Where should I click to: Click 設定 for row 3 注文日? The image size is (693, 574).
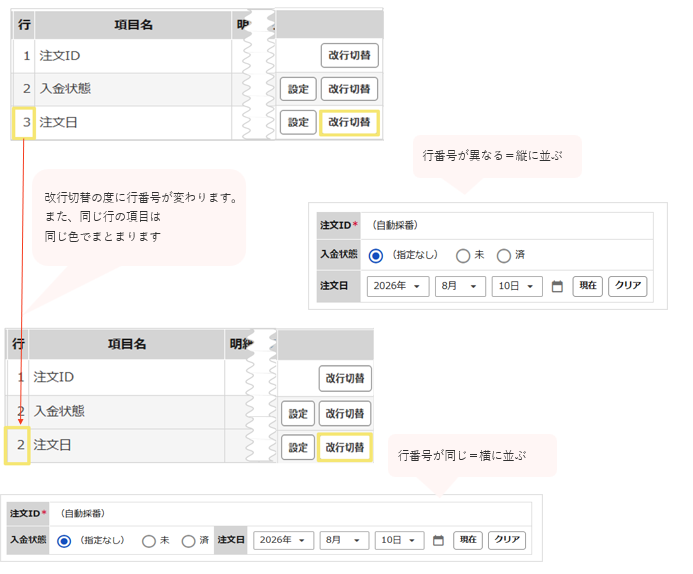[x=298, y=122]
